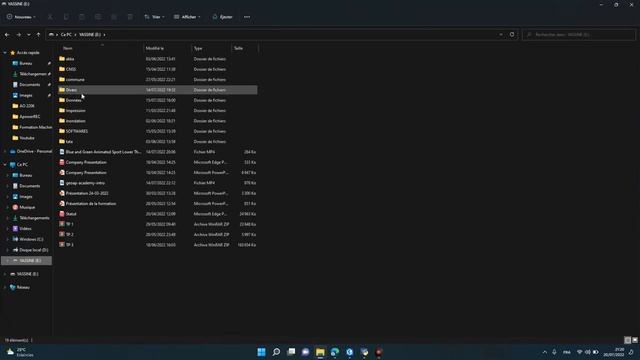Click the Paste icon in toolbar
640x360 pixels.
point(82,17)
